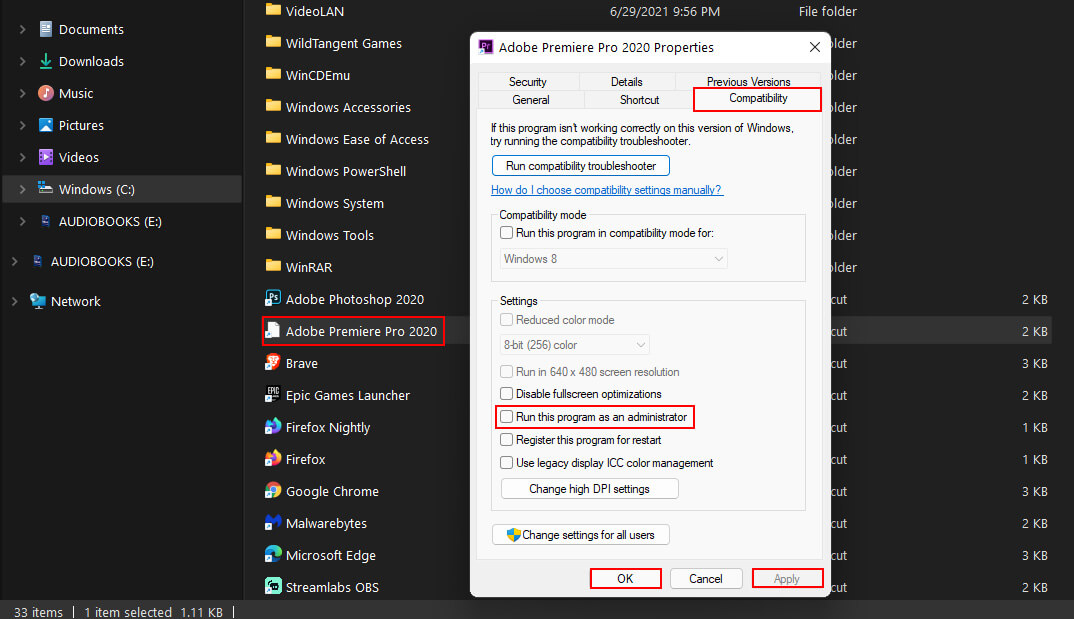Open the 8-bit (256) color dropdown

coord(574,345)
